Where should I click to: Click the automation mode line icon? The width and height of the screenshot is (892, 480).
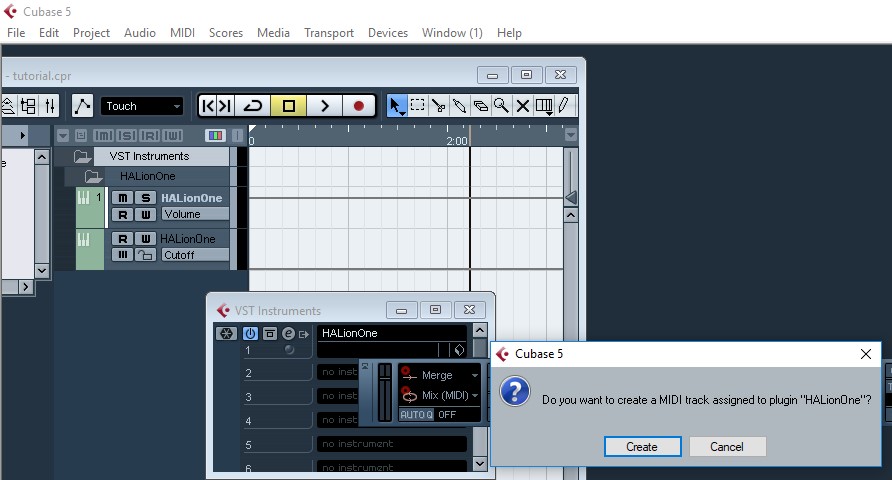[x=82, y=106]
